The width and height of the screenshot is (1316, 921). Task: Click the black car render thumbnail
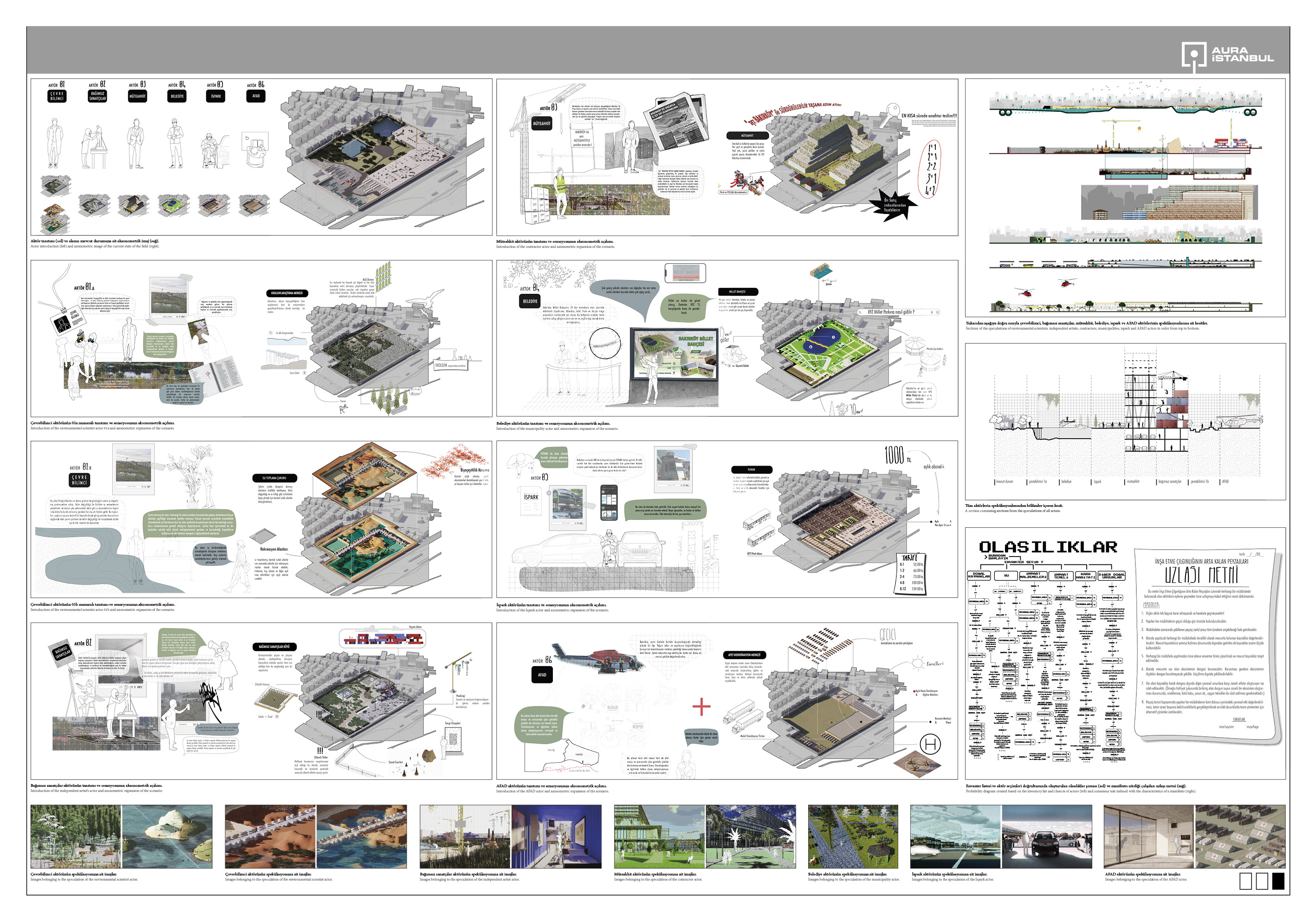coord(1047,838)
